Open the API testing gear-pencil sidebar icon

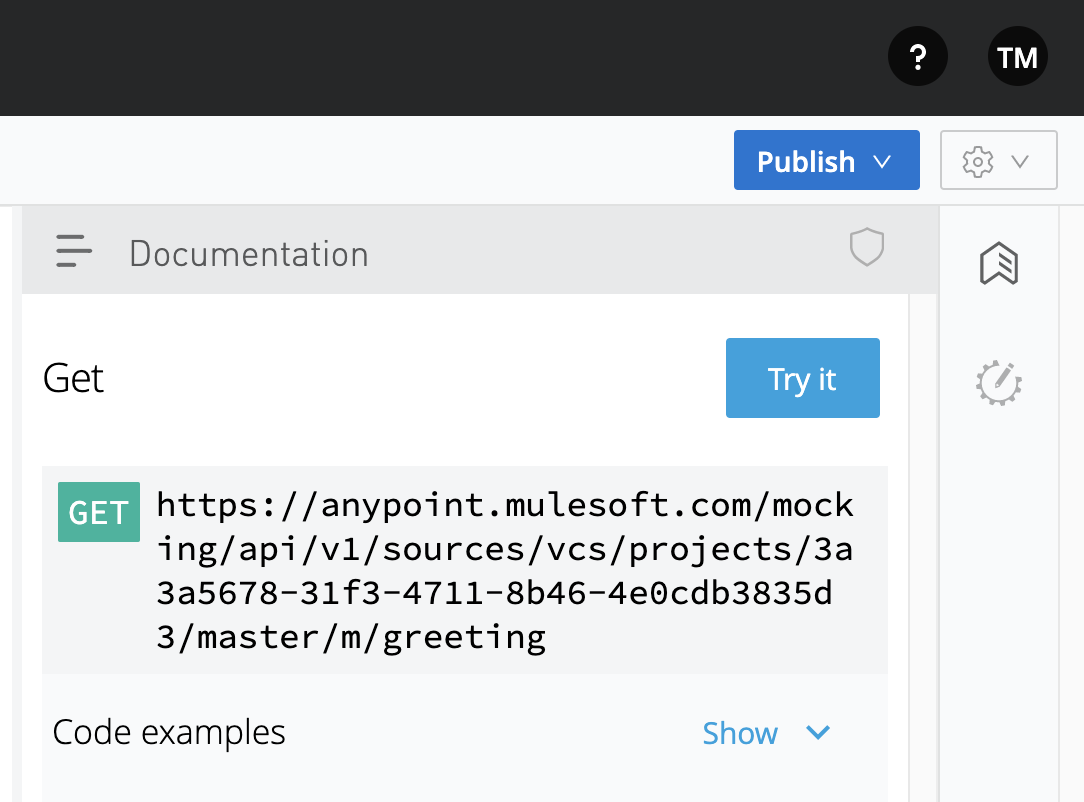click(x=998, y=382)
